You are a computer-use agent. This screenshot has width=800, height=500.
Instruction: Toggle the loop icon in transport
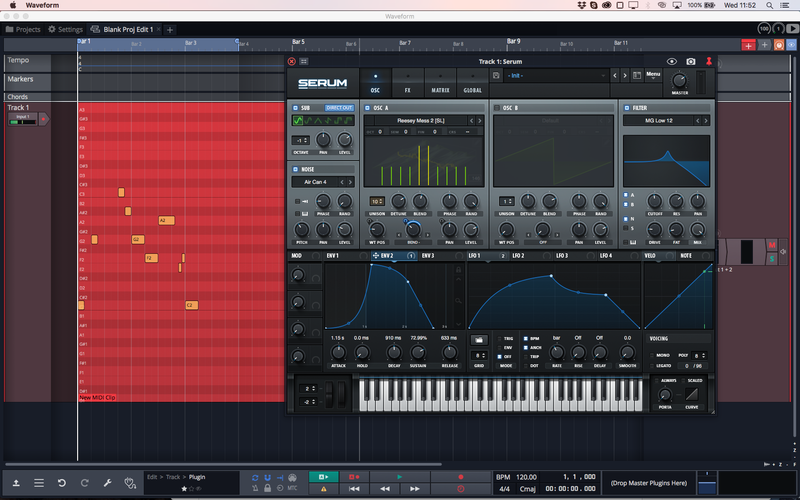pyautogui.click(x=255, y=478)
